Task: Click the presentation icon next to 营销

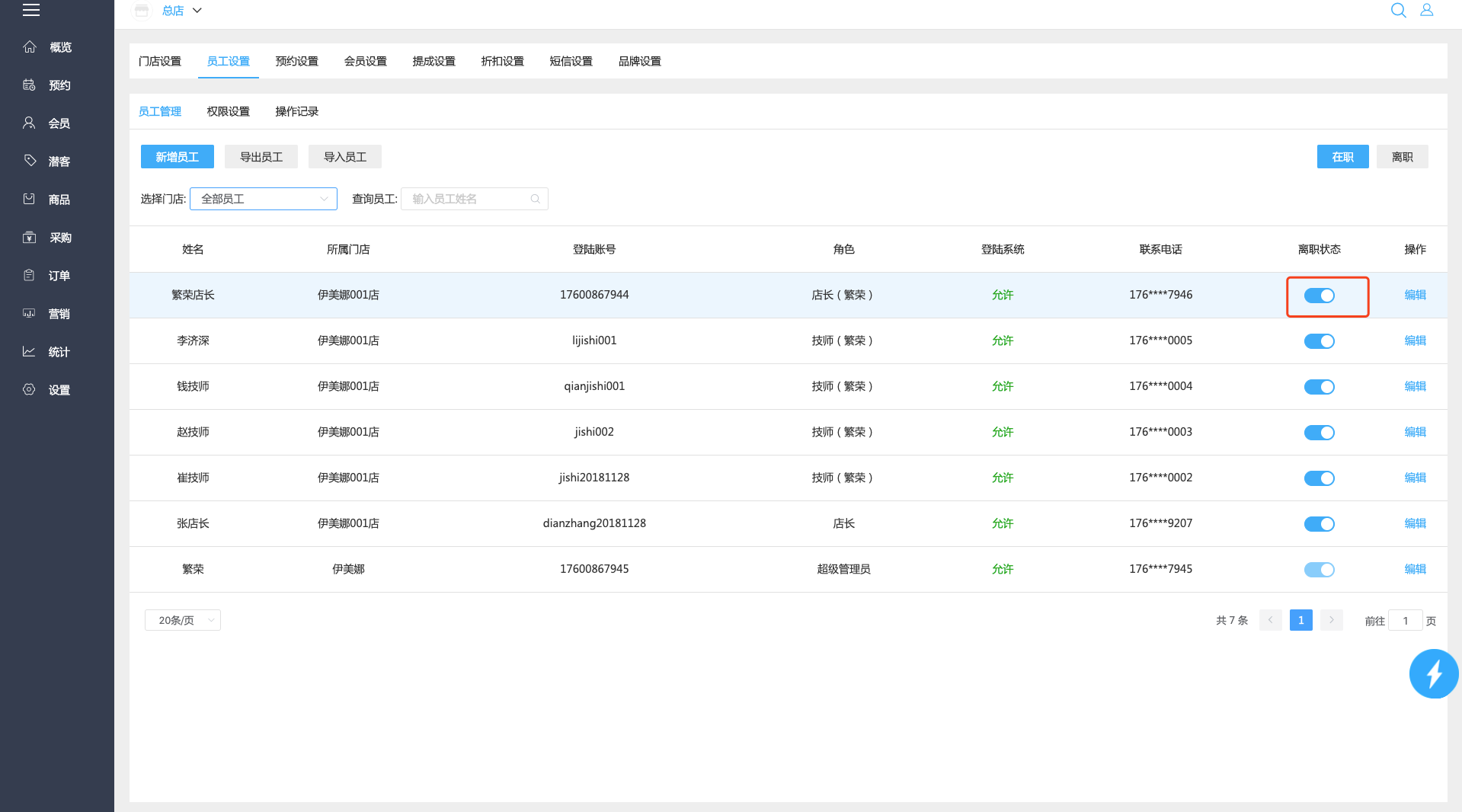Action: (30, 313)
